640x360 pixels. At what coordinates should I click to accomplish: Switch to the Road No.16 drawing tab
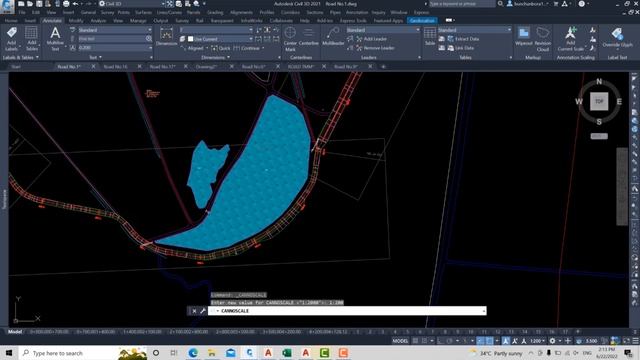coord(115,67)
